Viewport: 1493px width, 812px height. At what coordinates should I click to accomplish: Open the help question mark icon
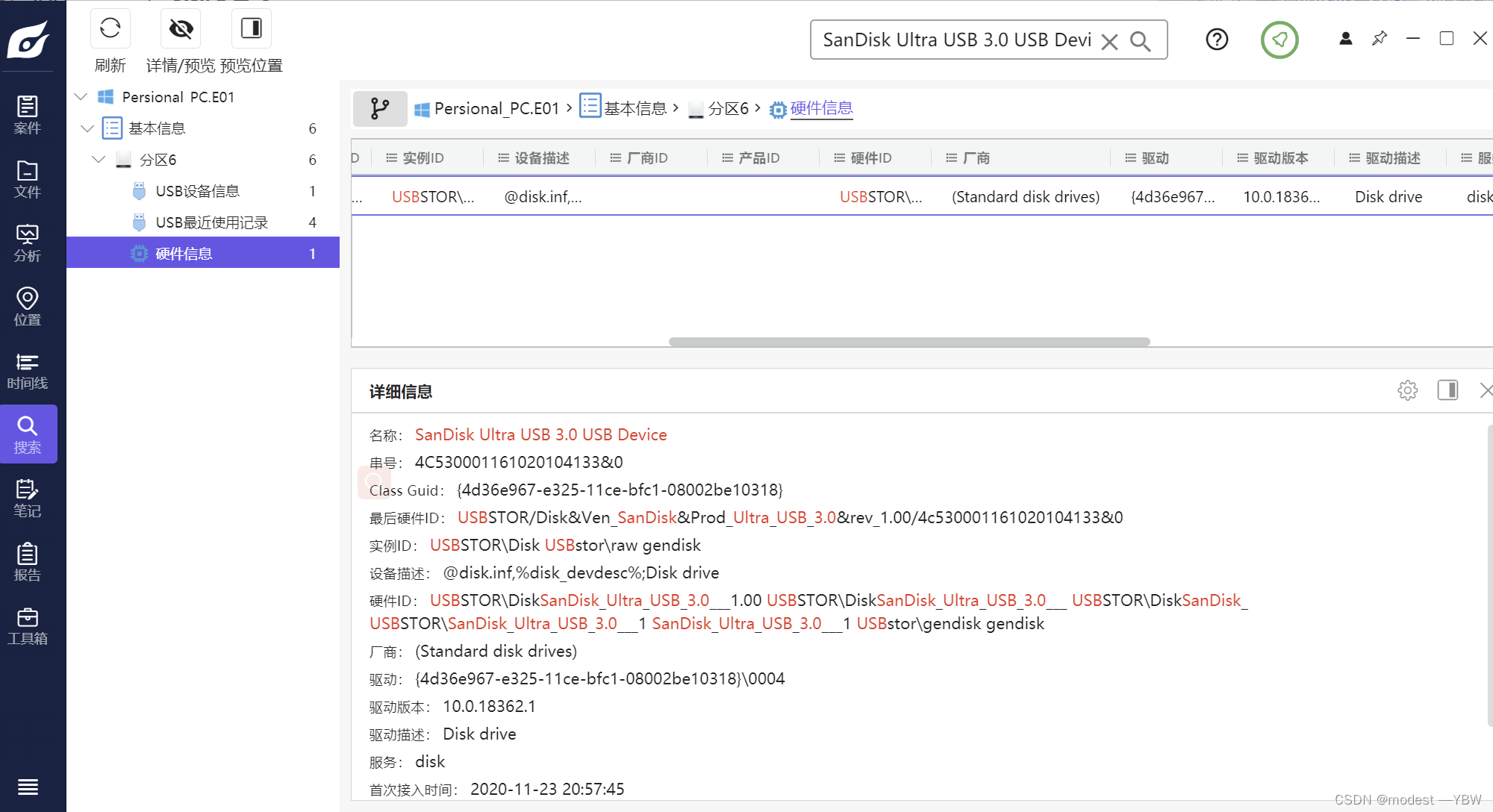tap(1217, 40)
